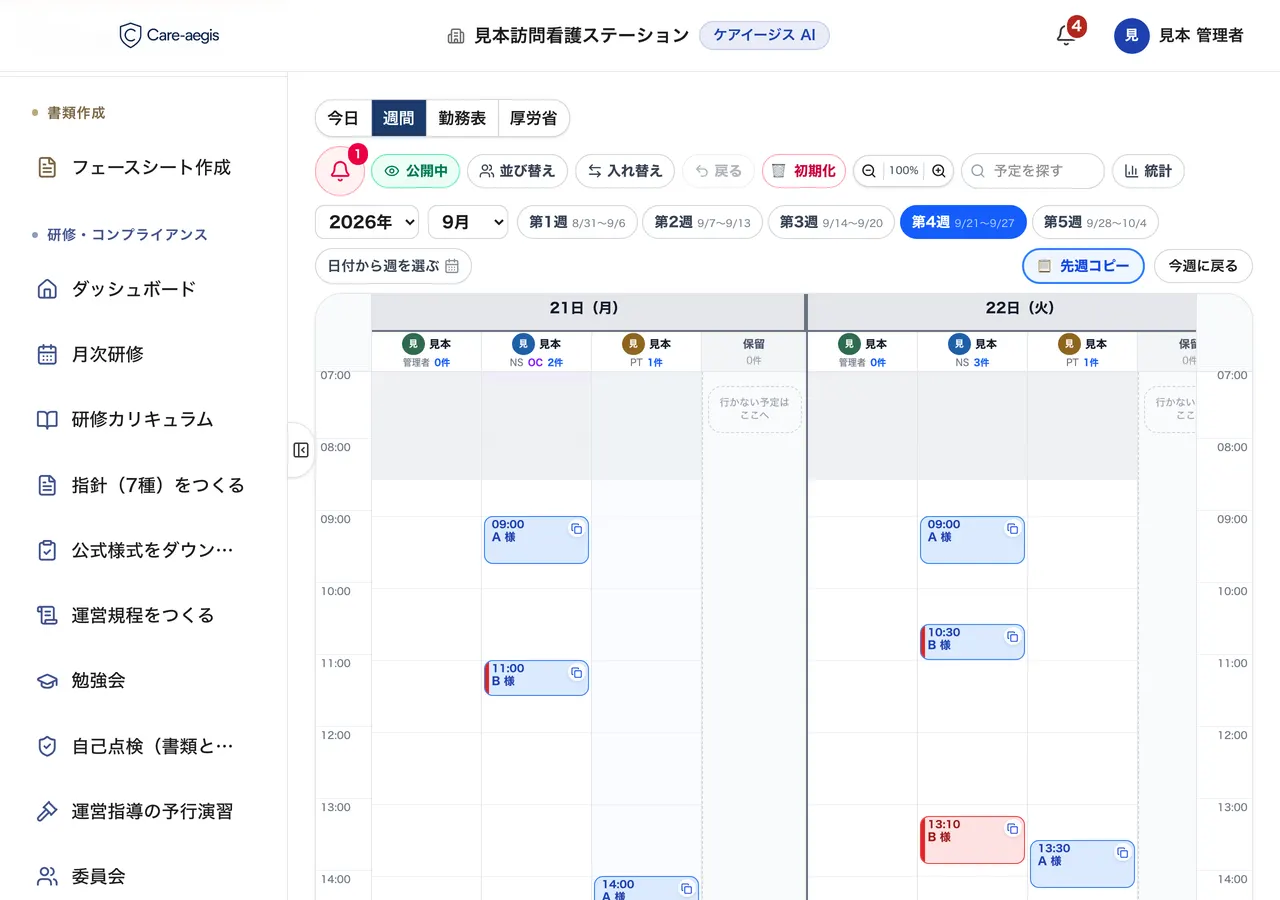Click the 先週コピー button

click(1083, 266)
